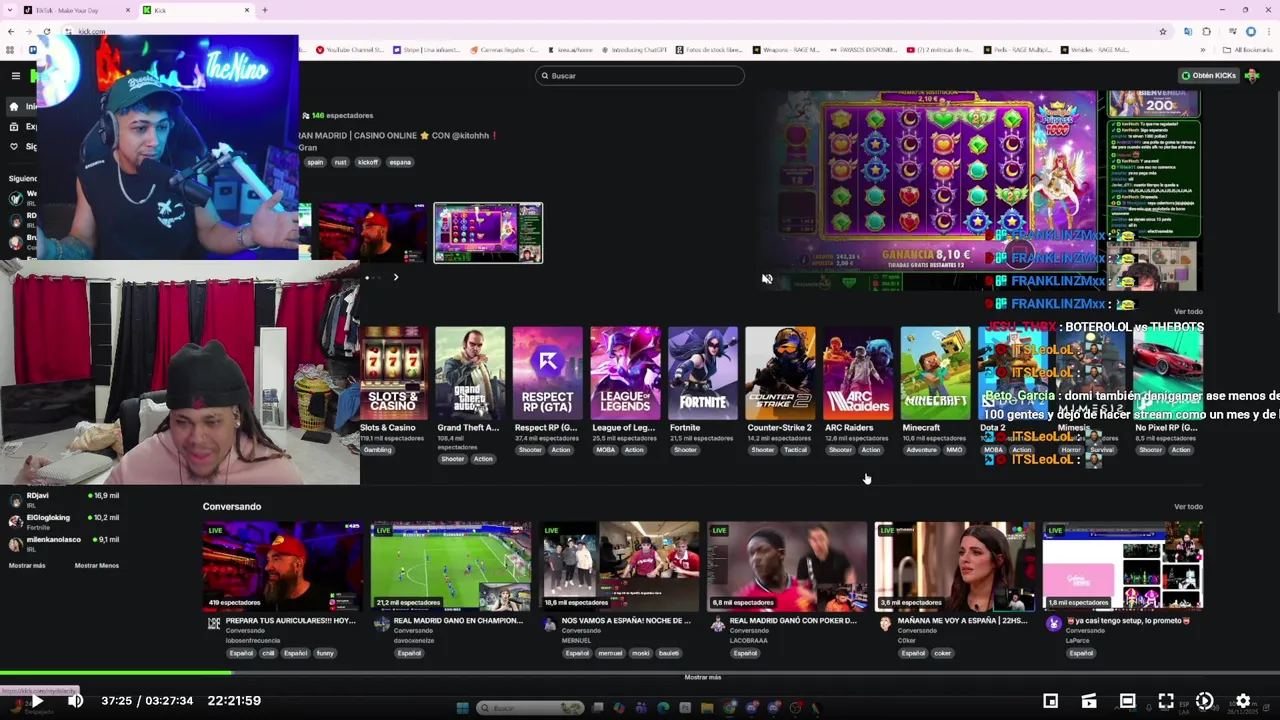Unmute the featured stream speaker icon
The width and height of the screenshot is (1280, 720).
(767, 280)
